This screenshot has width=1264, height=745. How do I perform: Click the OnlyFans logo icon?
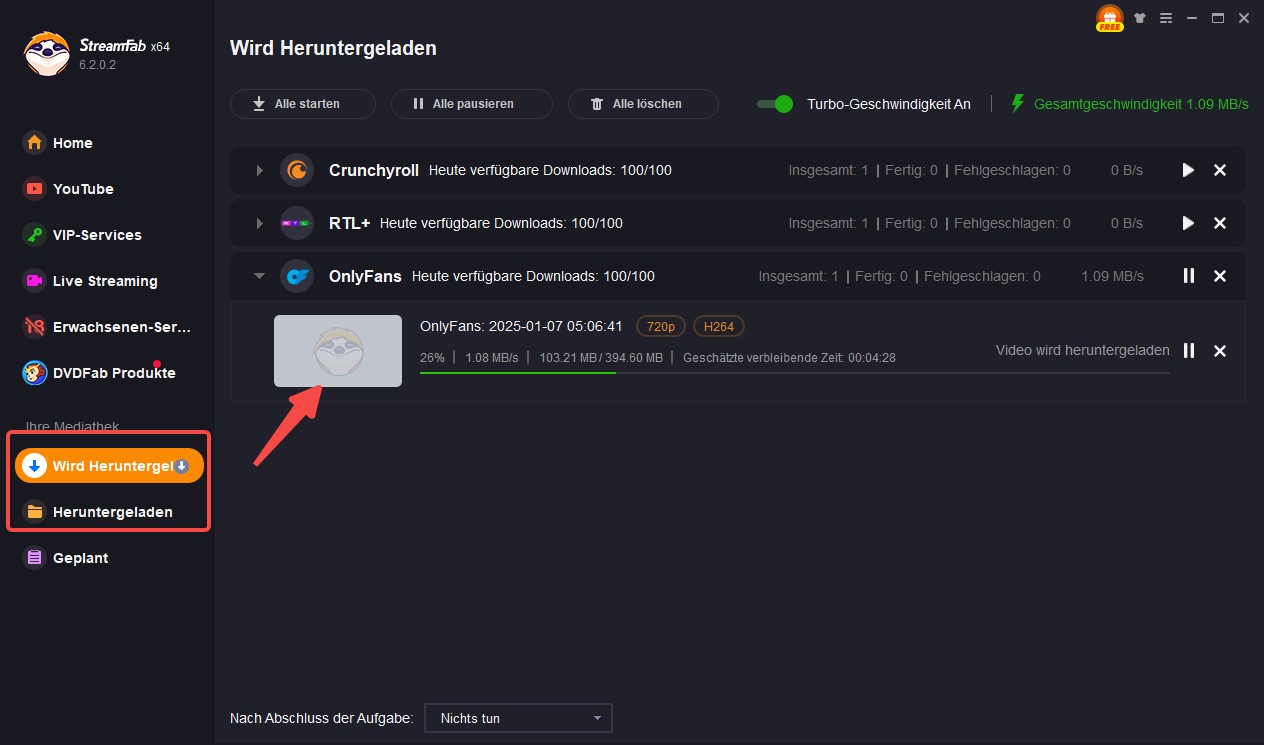297,276
